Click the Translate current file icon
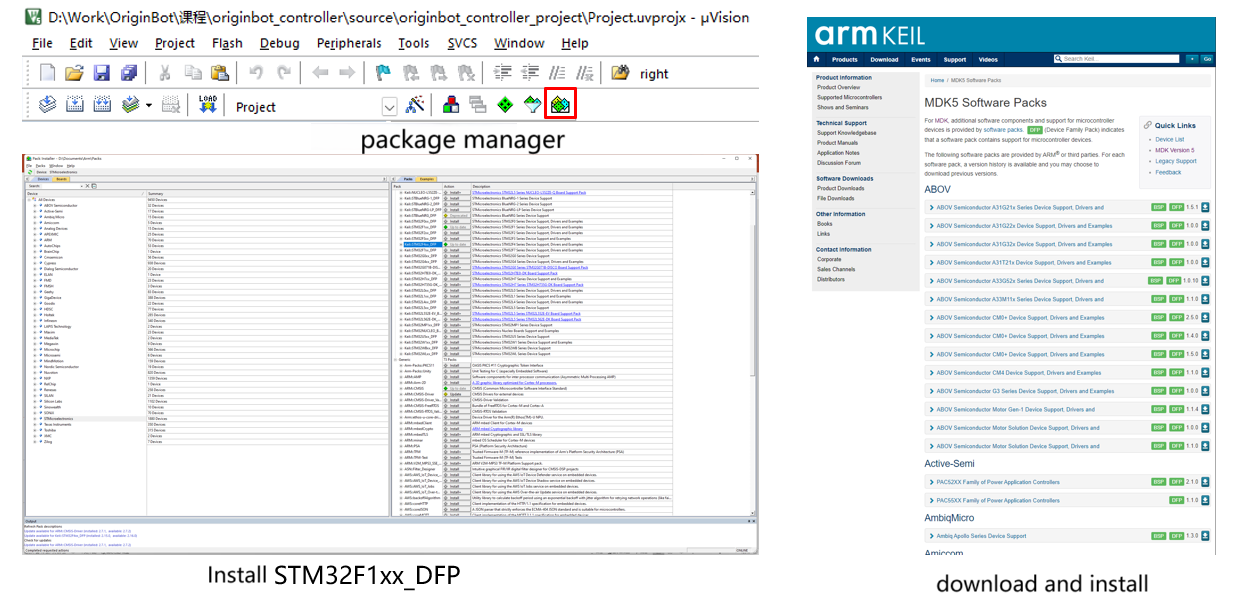The height and width of the screenshot is (597, 1233). (x=48, y=105)
